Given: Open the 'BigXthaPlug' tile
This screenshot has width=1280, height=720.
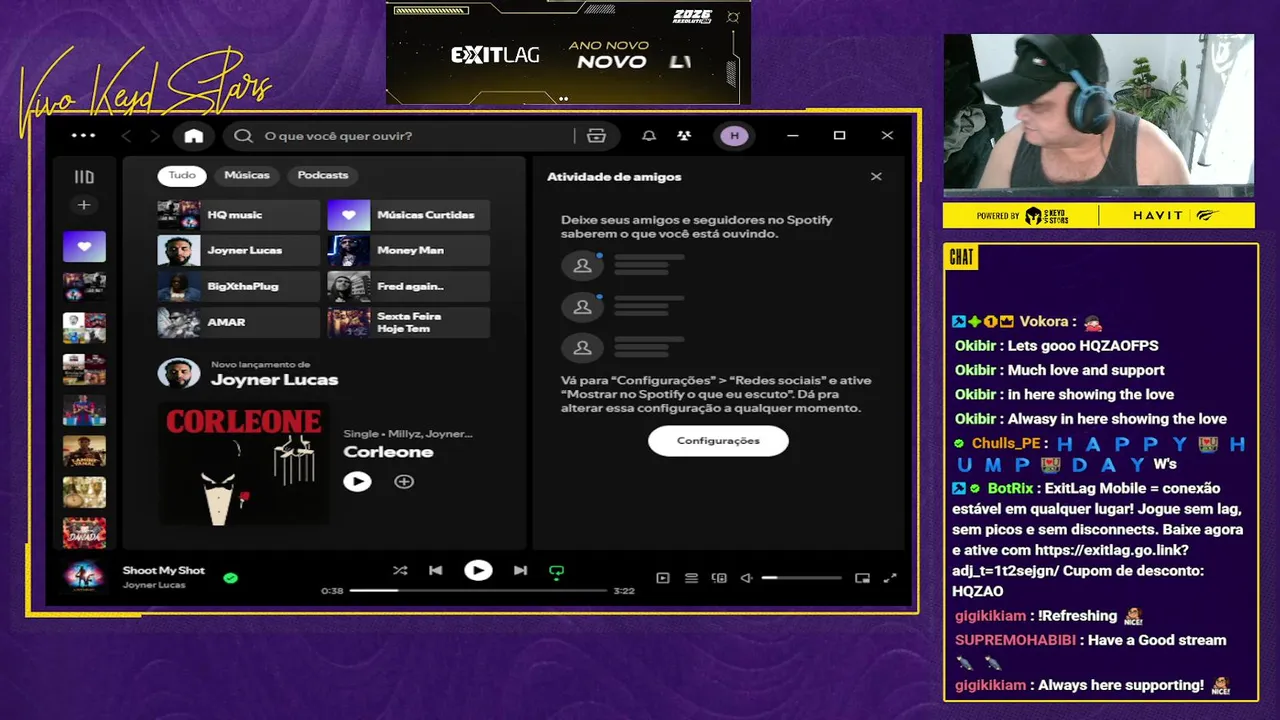Looking at the screenshot, I should tap(238, 287).
